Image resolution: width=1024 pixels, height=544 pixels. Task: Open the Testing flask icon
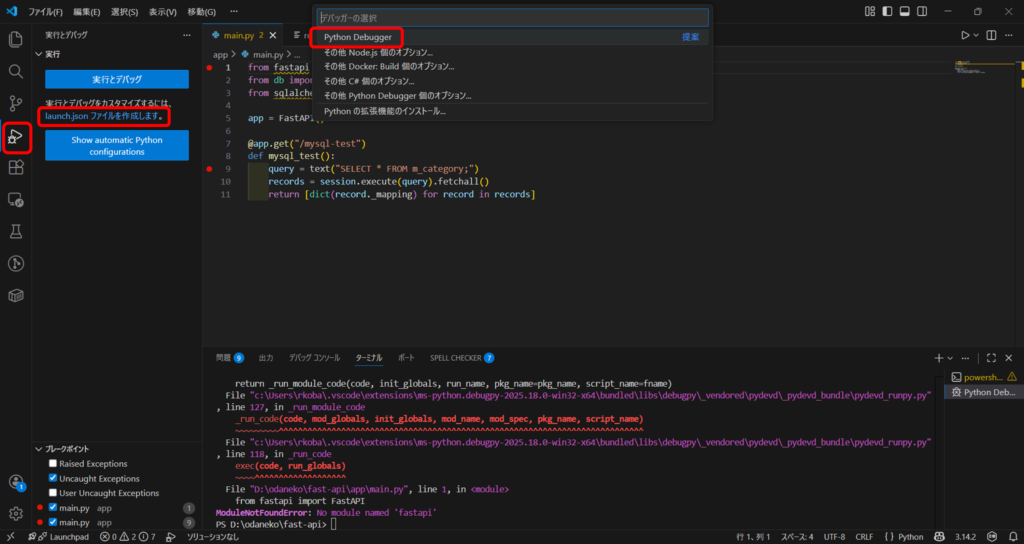click(15, 232)
